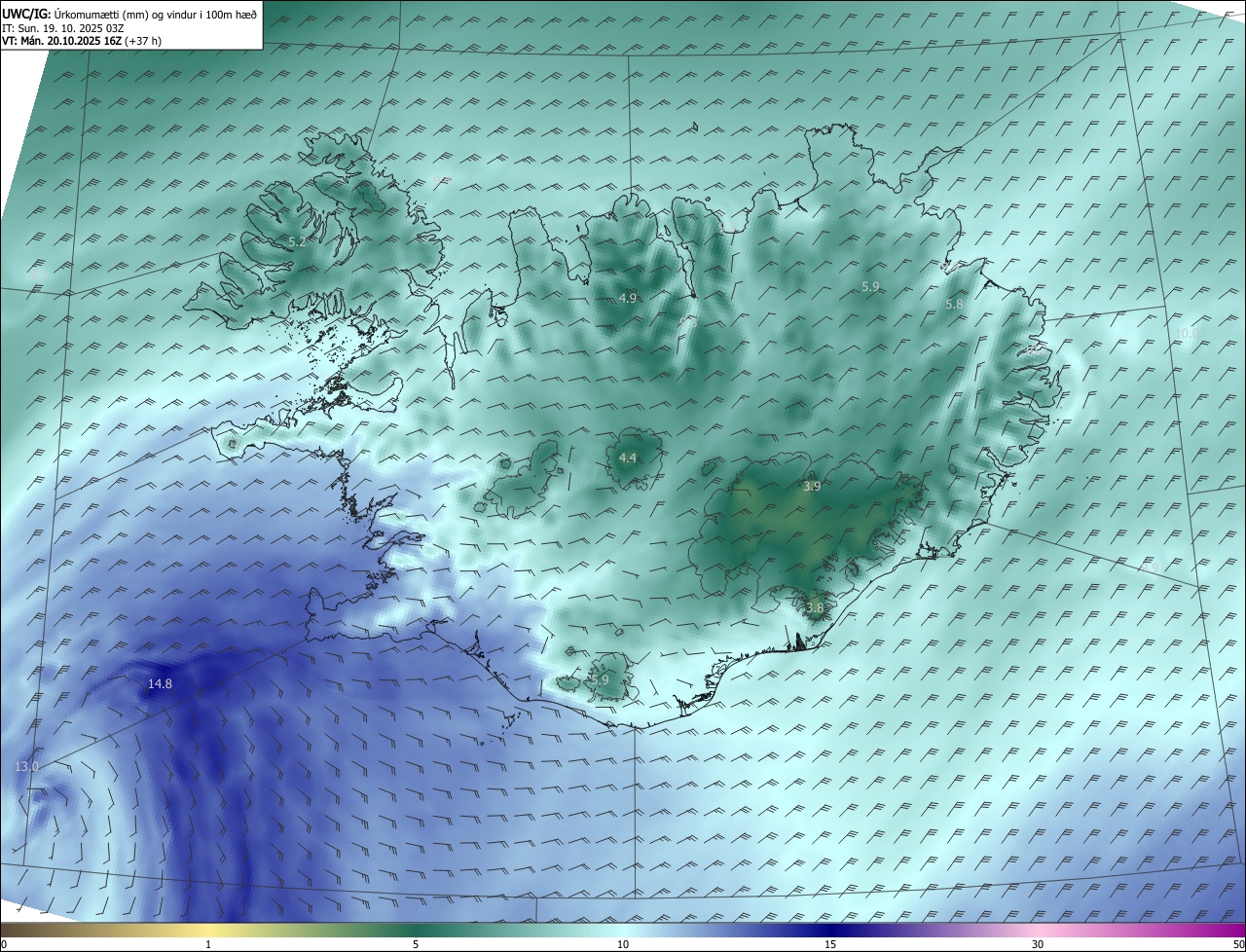The width and height of the screenshot is (1246, 952).
Task: Click the 1 tick on the color scale
Action: [x=208, y=944]
